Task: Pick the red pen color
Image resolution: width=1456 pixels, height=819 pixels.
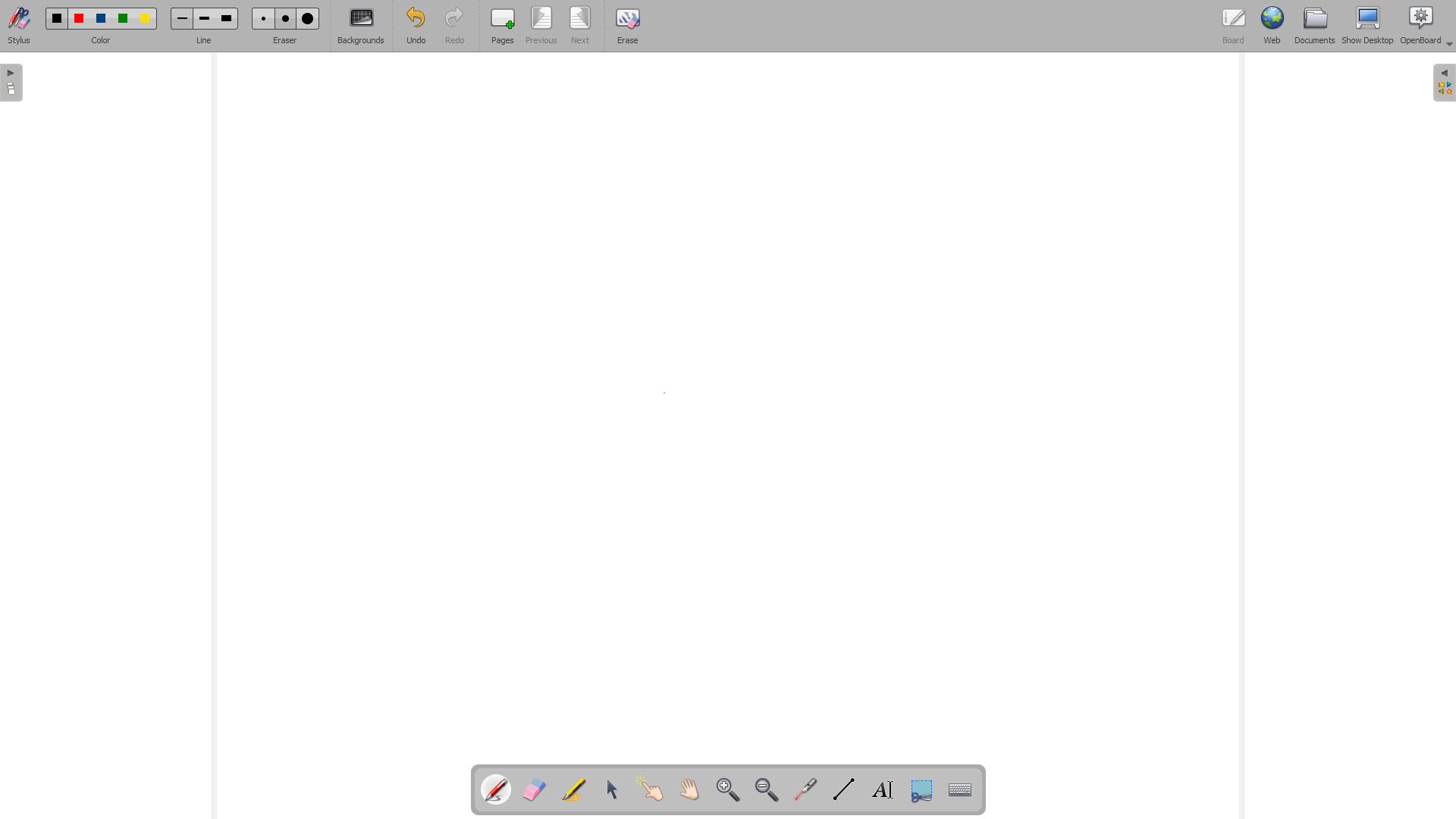Action: [x=78, y=18]
